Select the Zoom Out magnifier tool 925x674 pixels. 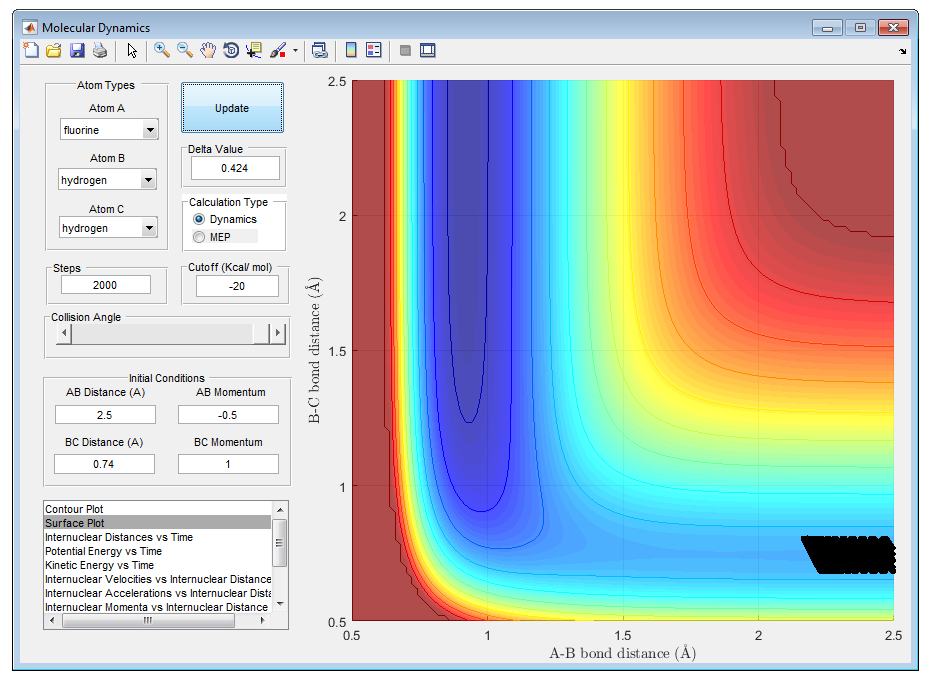(185, 50)
